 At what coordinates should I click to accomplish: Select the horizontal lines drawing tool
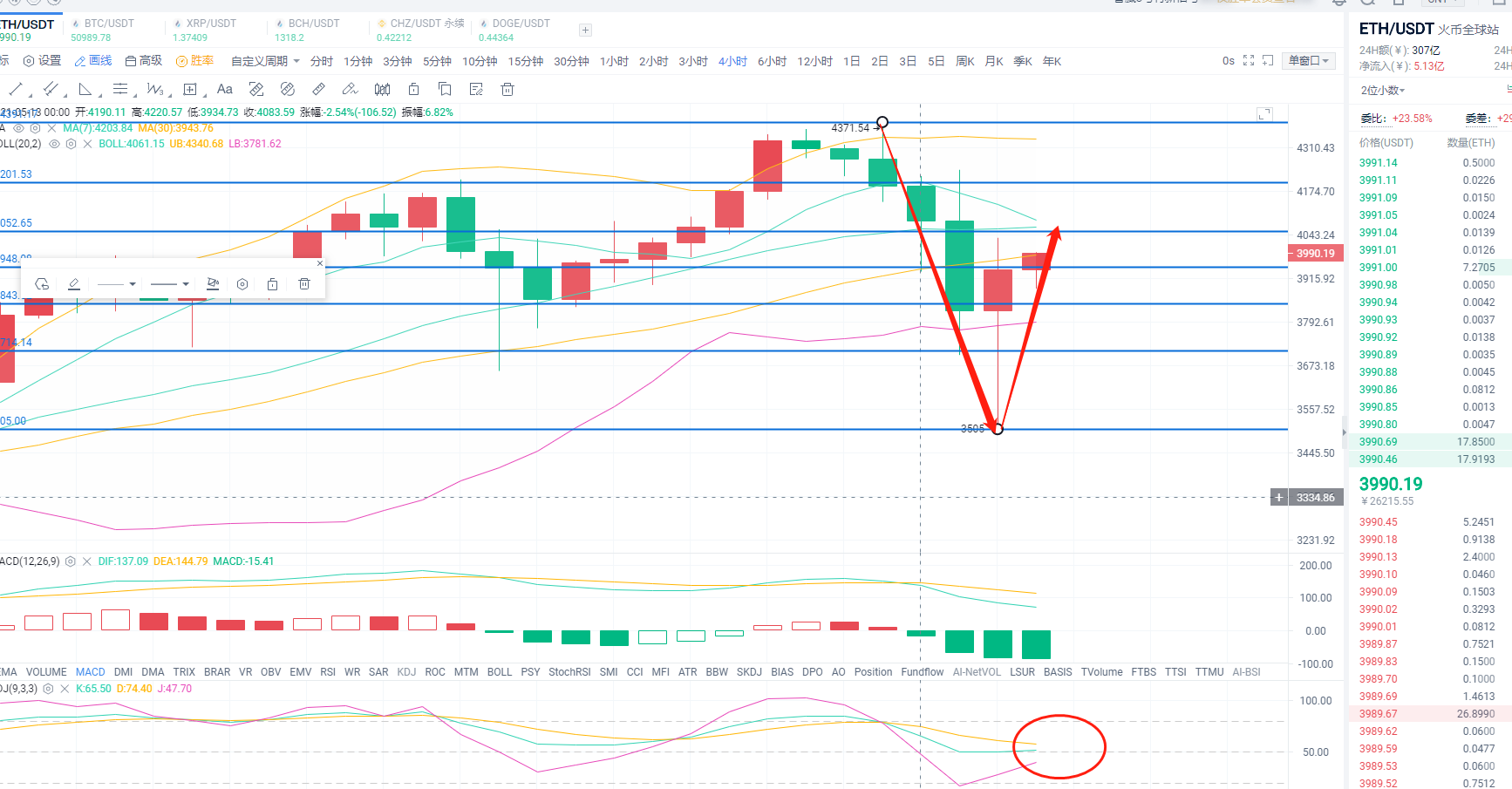120,89
